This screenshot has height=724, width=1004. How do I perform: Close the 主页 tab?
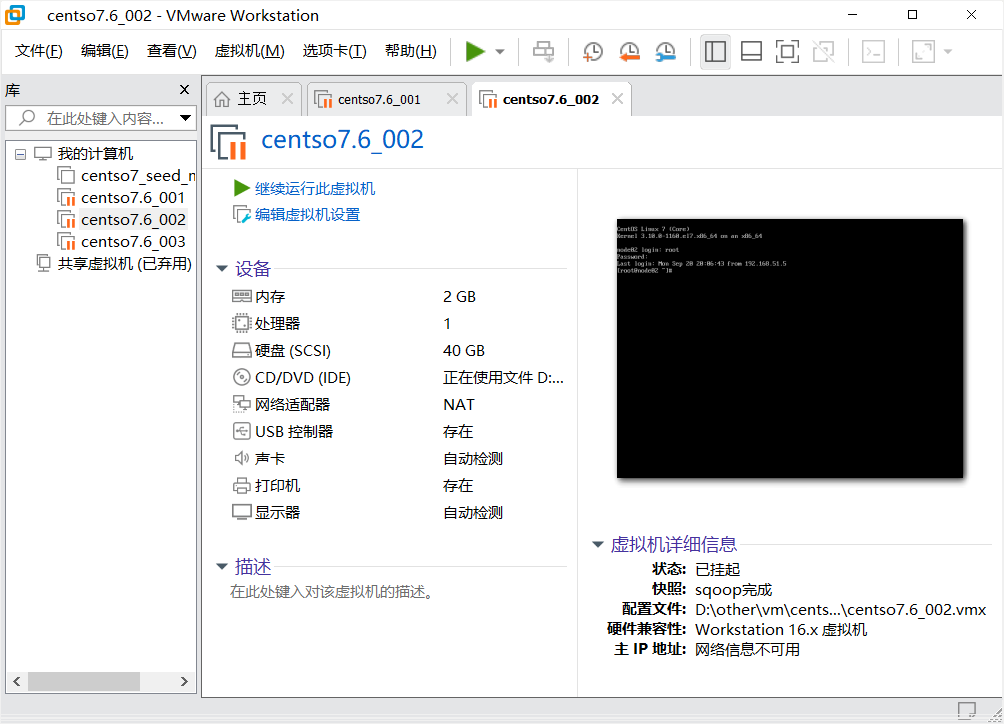[287, 99]
